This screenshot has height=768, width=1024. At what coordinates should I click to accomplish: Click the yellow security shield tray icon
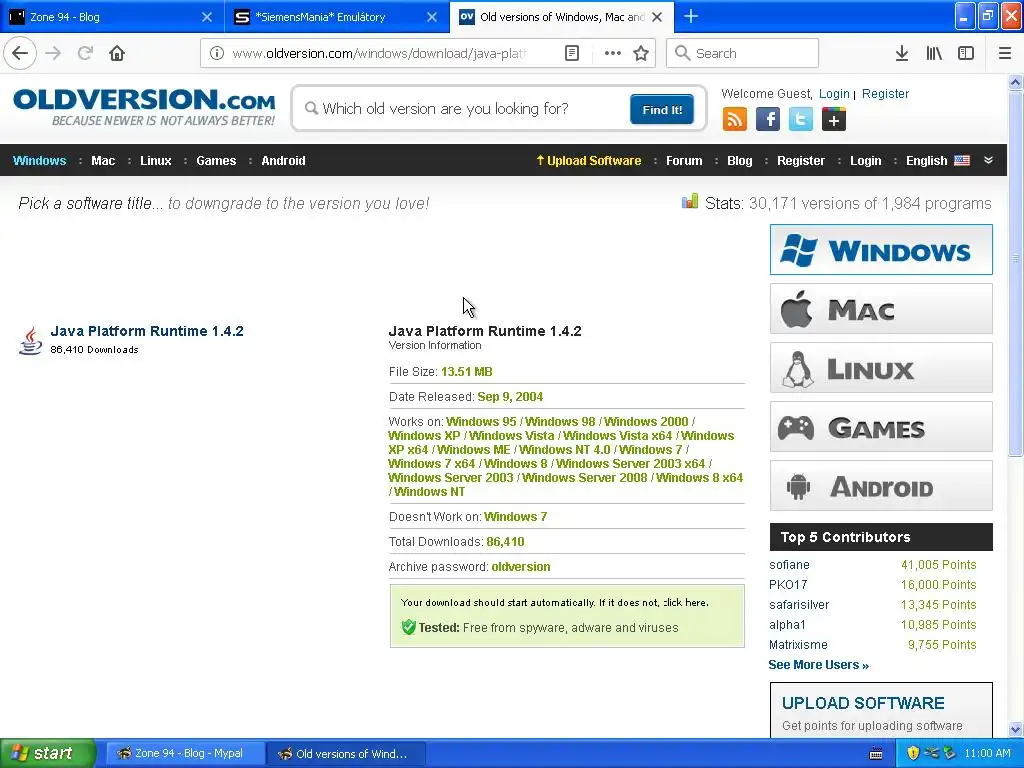tap(913, 753)
